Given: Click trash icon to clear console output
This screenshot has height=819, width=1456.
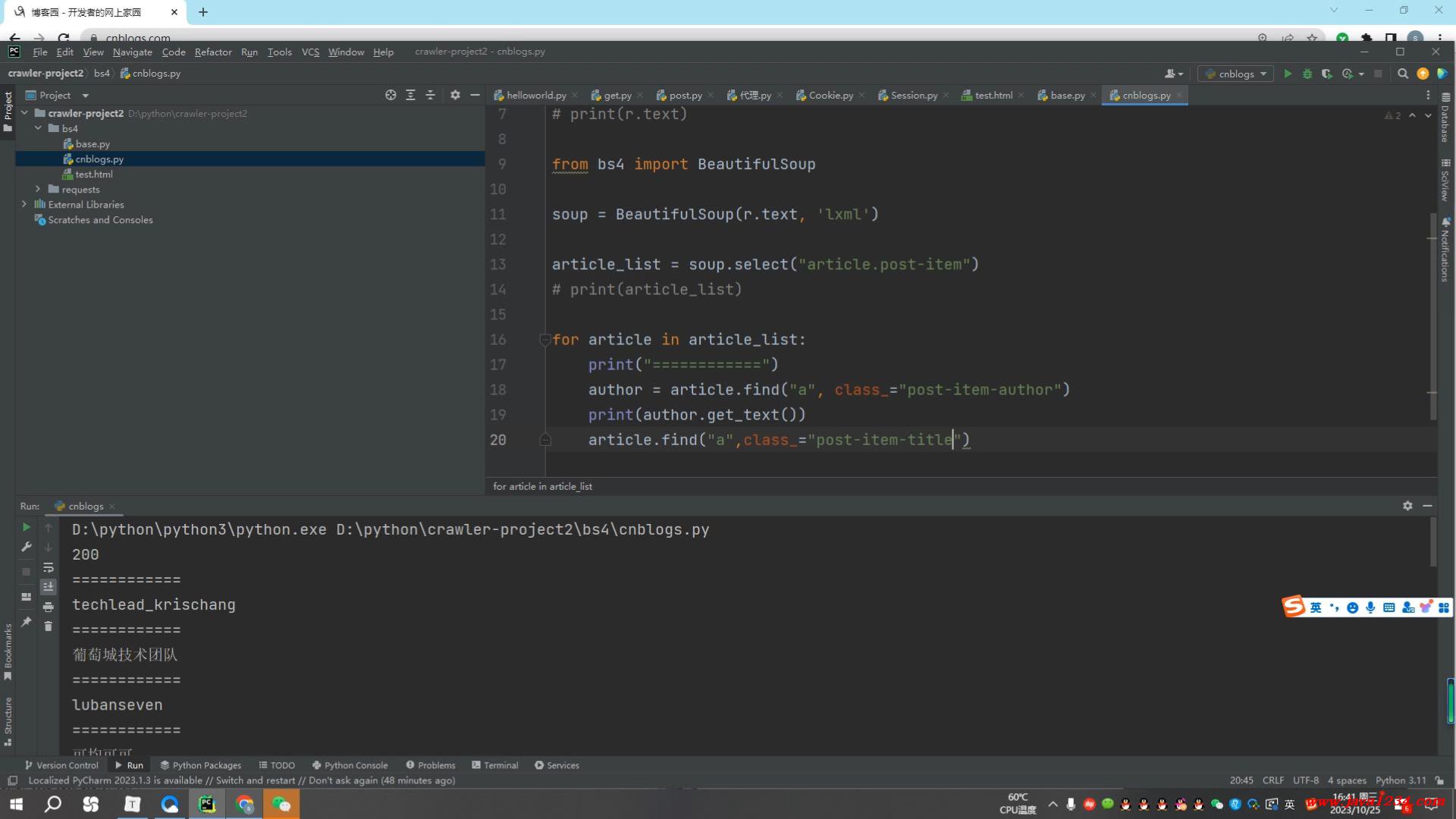Looking at the screenshot, I should [49, 626].
